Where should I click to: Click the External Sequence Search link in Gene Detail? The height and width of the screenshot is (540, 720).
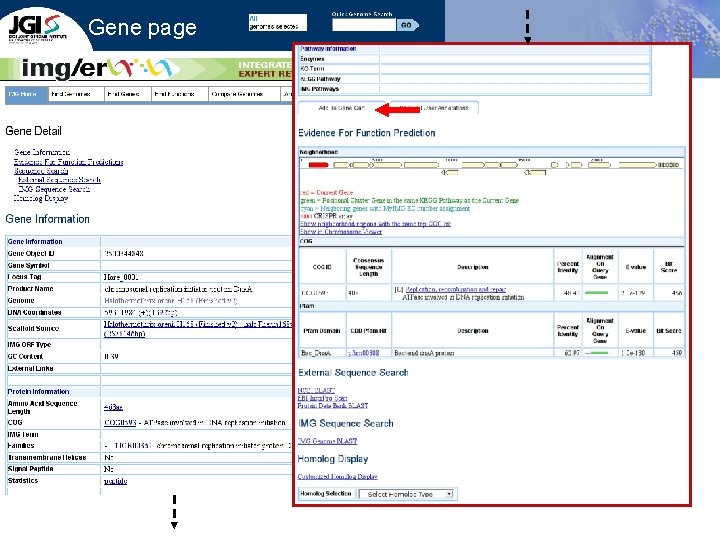coord(59,180)
